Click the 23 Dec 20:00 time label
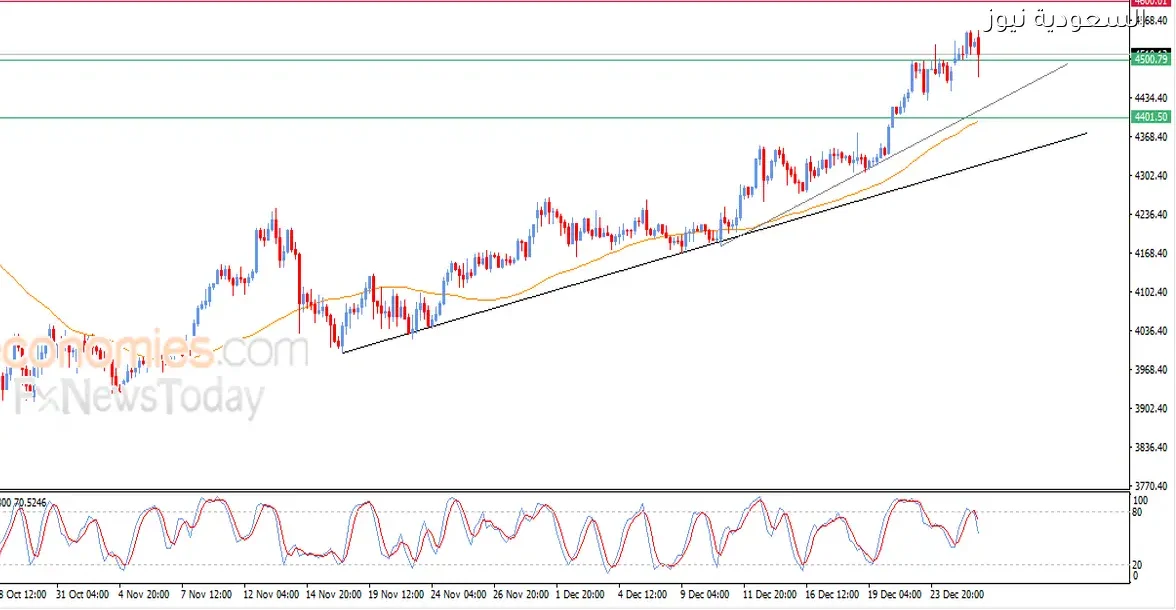The image size is (1176, 610). [958, 594]
